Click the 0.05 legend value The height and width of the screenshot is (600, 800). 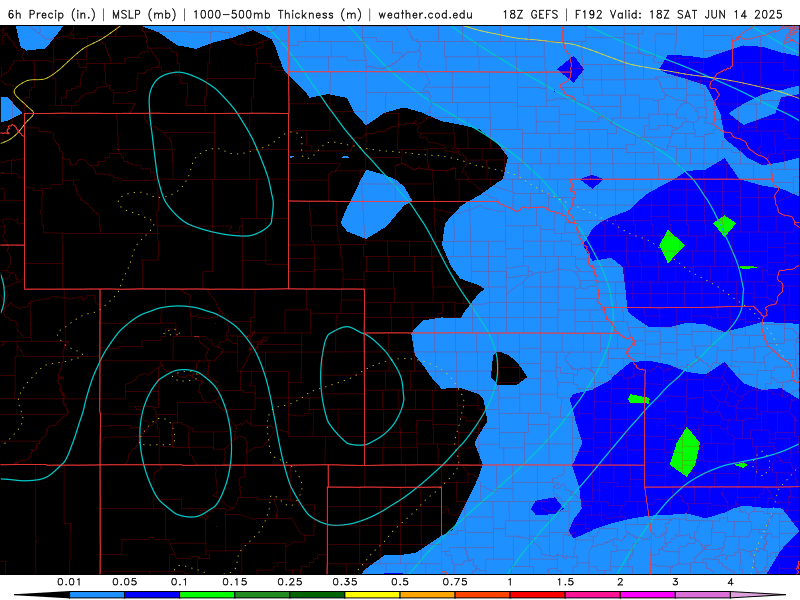click(124, 582)
